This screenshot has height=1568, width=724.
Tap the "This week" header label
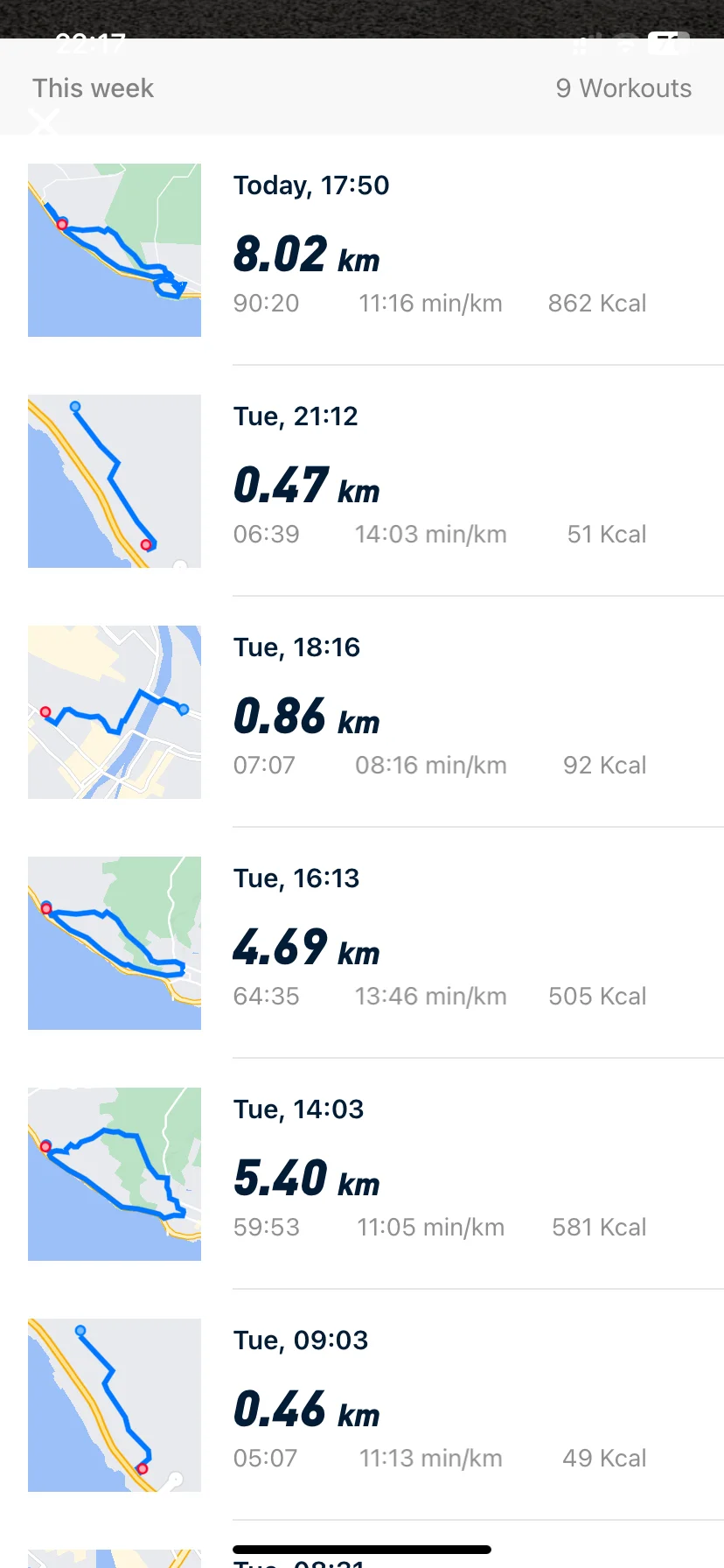(93, 88)
